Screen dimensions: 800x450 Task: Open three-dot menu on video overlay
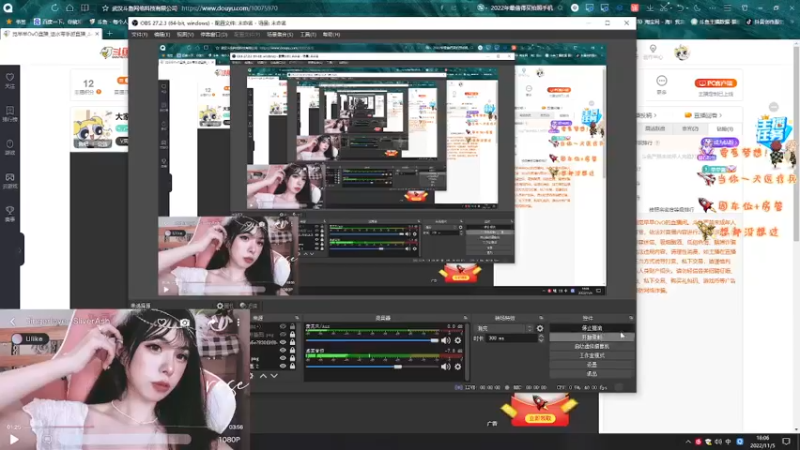coord(238,322)
